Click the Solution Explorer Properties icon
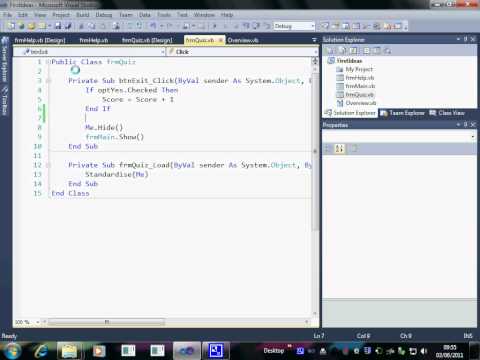This screenshot has width=480, height=360. (331, 51)
